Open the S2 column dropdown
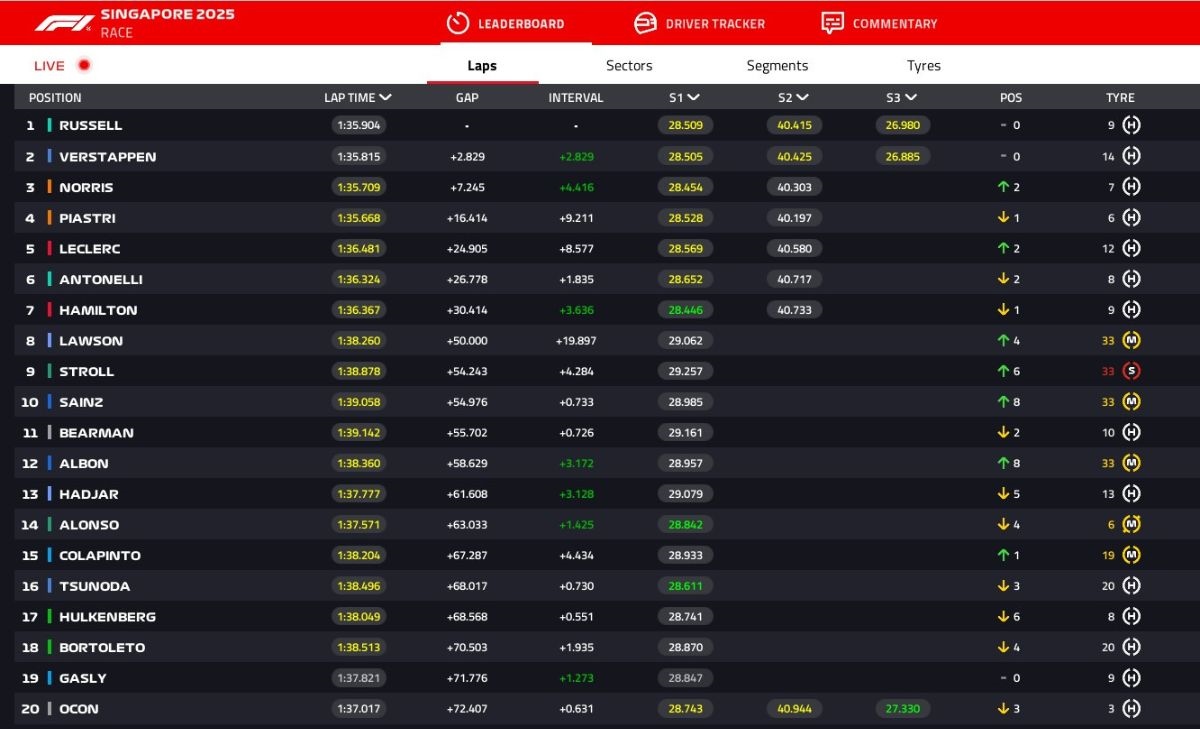The height and width of the screenshot is (729, 1200). coord(802,98)
